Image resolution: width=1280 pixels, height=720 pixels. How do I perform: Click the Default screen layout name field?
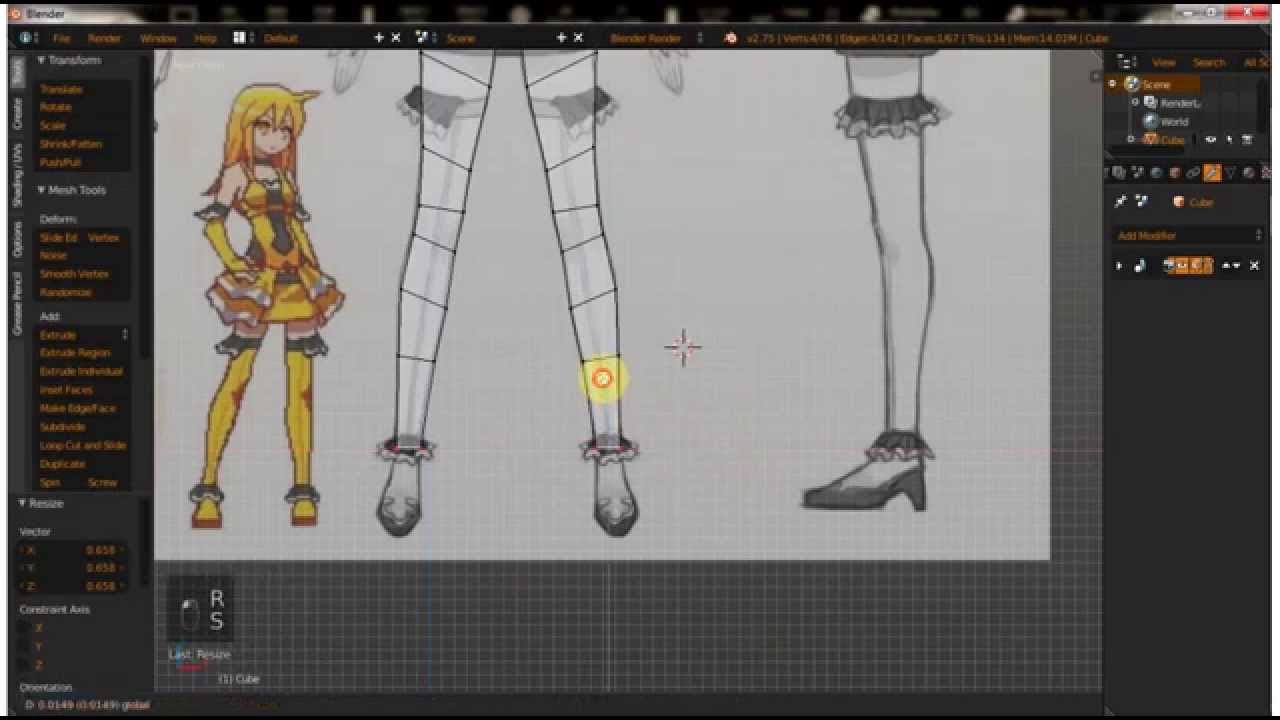310,38
